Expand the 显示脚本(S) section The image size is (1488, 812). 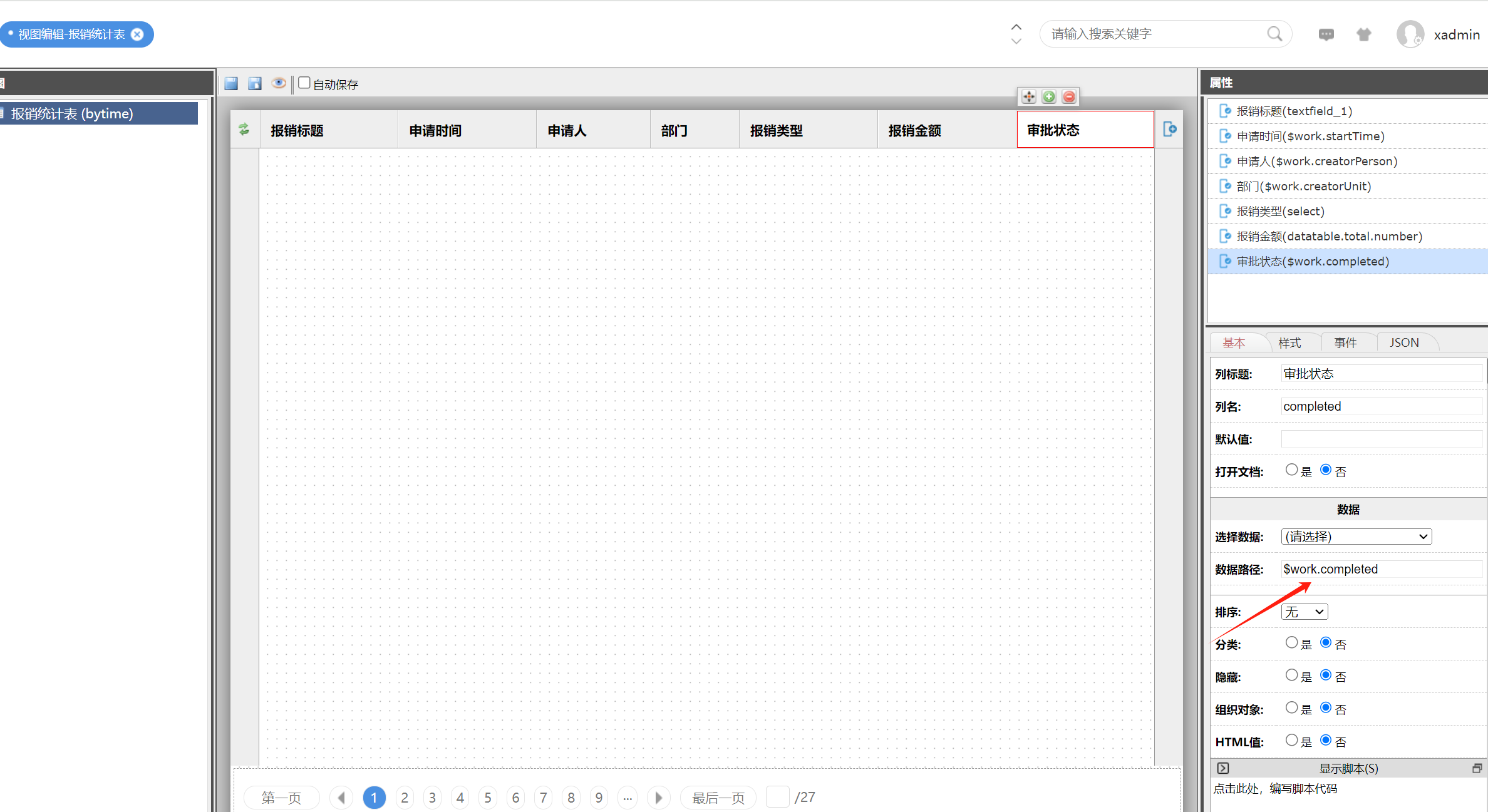pos(1223,768)
